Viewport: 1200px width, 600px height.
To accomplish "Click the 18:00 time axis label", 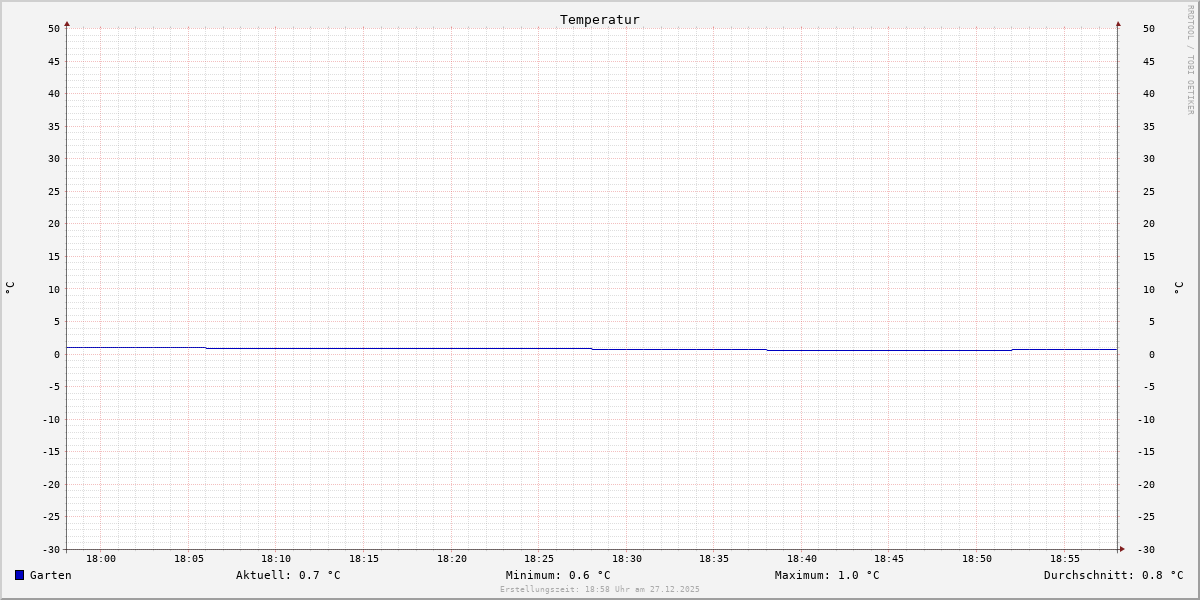I will 101,558.
